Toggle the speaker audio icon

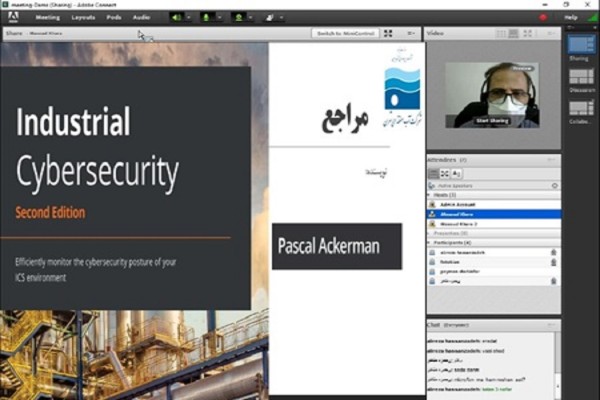pyautogui.click(x=176, y=17)
